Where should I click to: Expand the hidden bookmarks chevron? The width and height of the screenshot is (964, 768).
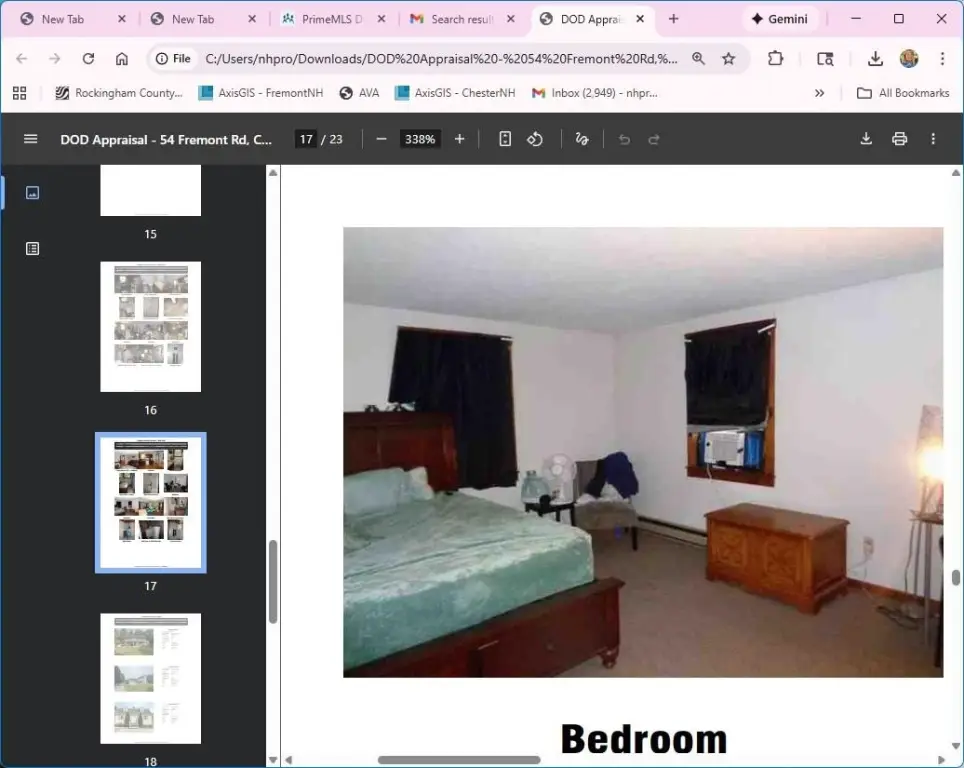pos(820,93)
